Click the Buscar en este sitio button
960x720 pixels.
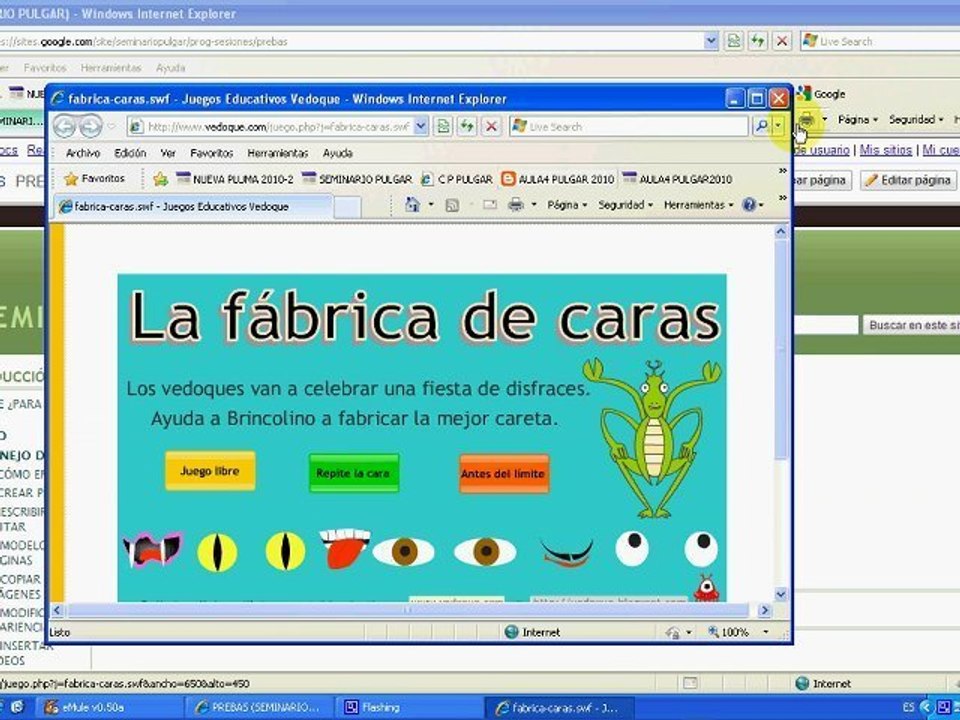pos(912,325)
